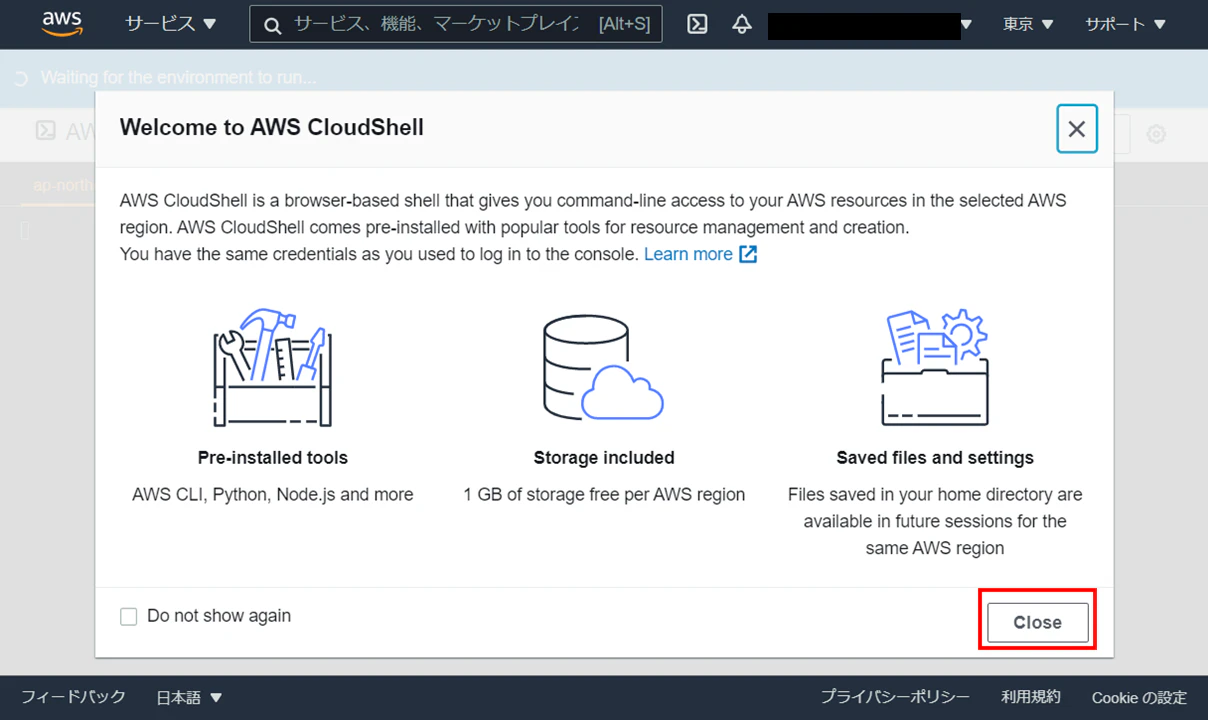This screenshot has height=720, width=1208.
Task: Click the Pre-installed tools heading
Action: click(x=273, y=458)
